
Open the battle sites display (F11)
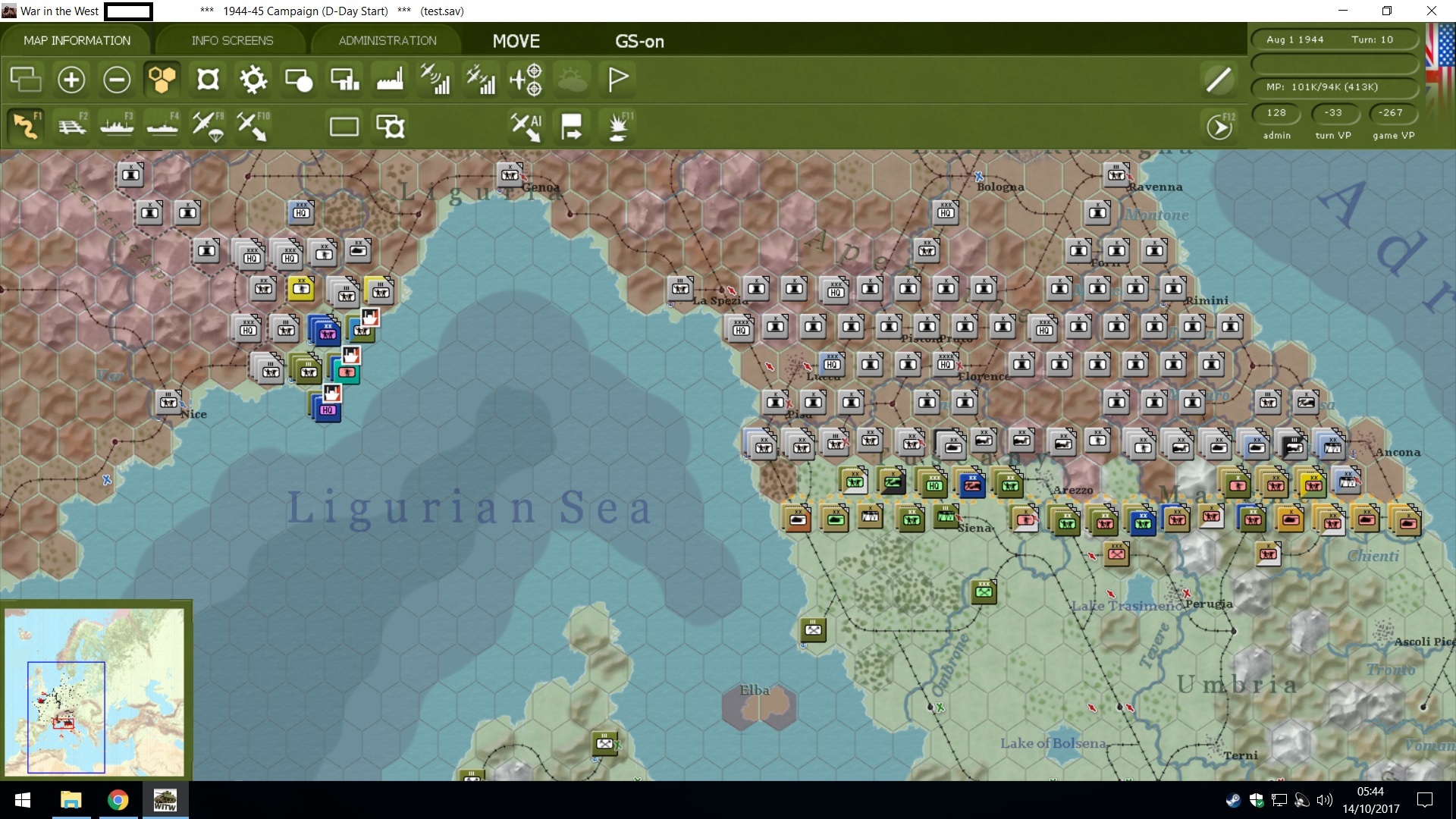(x=619, y=126)
